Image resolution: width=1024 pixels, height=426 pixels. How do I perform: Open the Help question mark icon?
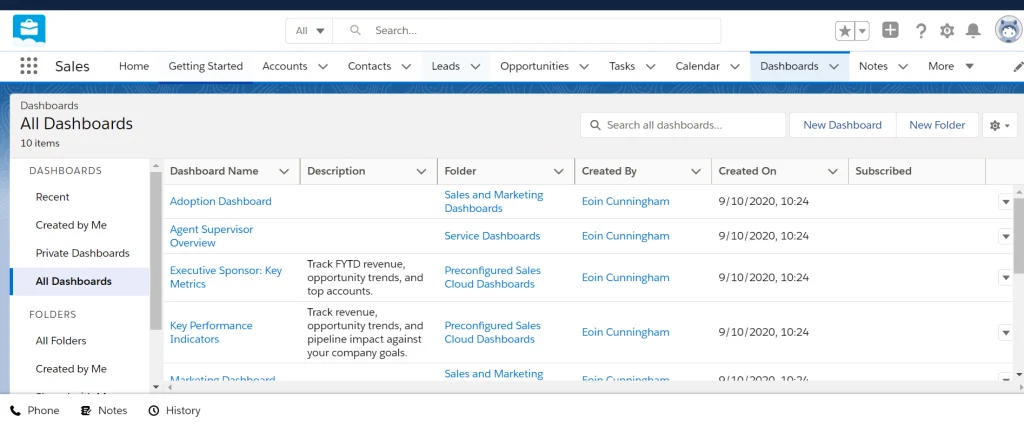(x=921, y=31)
